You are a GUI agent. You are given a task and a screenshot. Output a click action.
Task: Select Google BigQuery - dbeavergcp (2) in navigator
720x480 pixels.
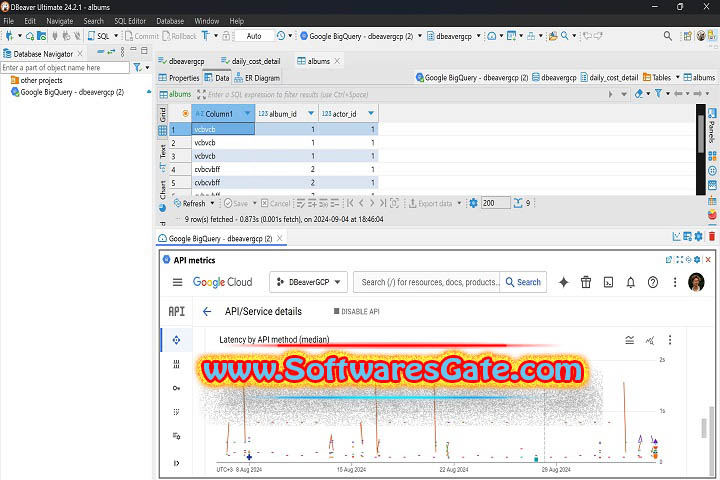point(72,92)
